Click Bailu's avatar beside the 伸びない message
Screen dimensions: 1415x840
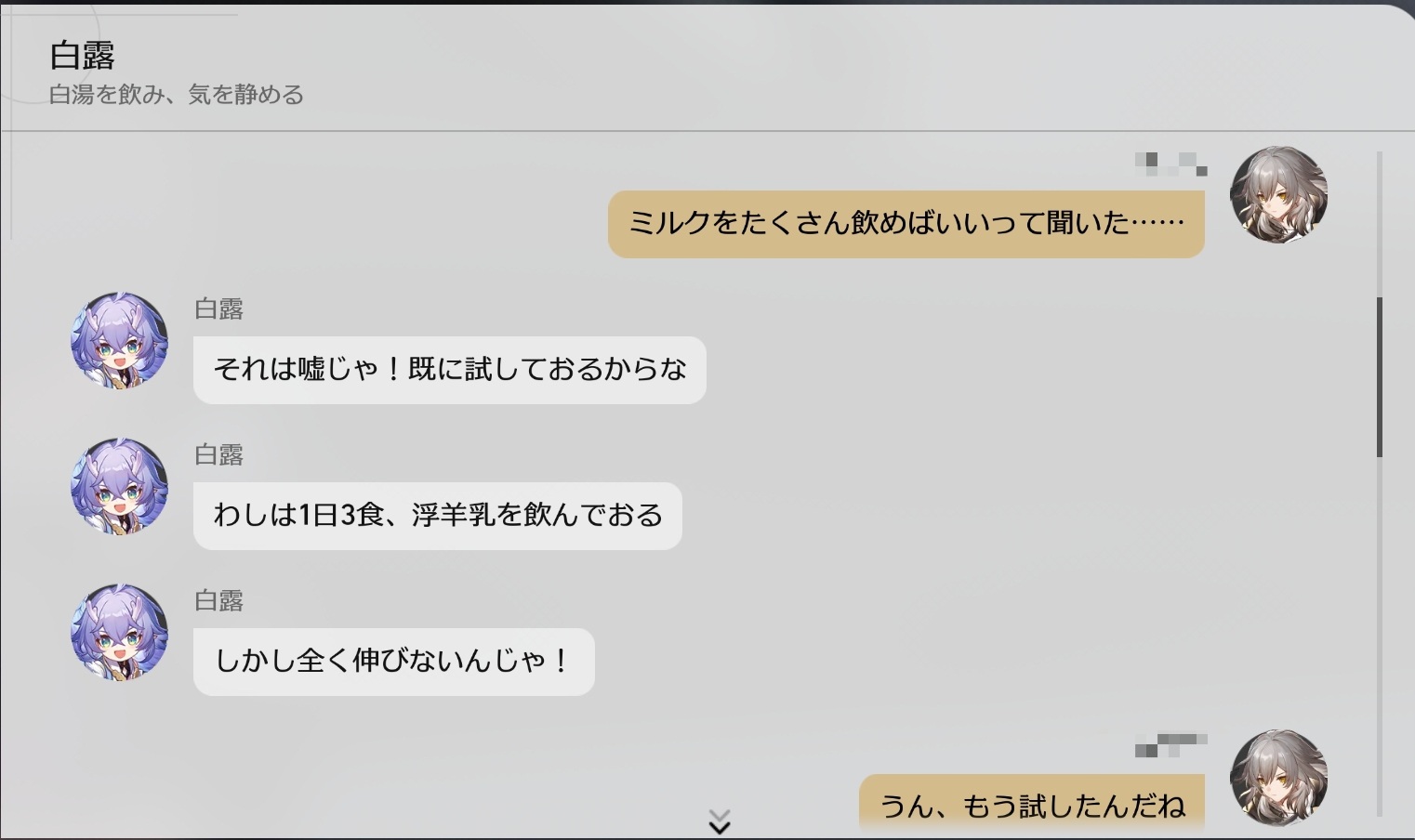[120, 633]
